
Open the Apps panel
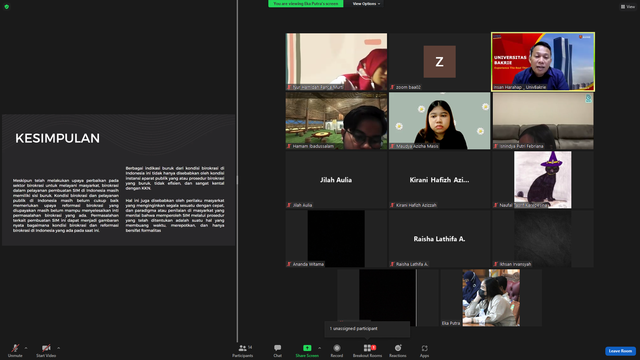(424, 350)
